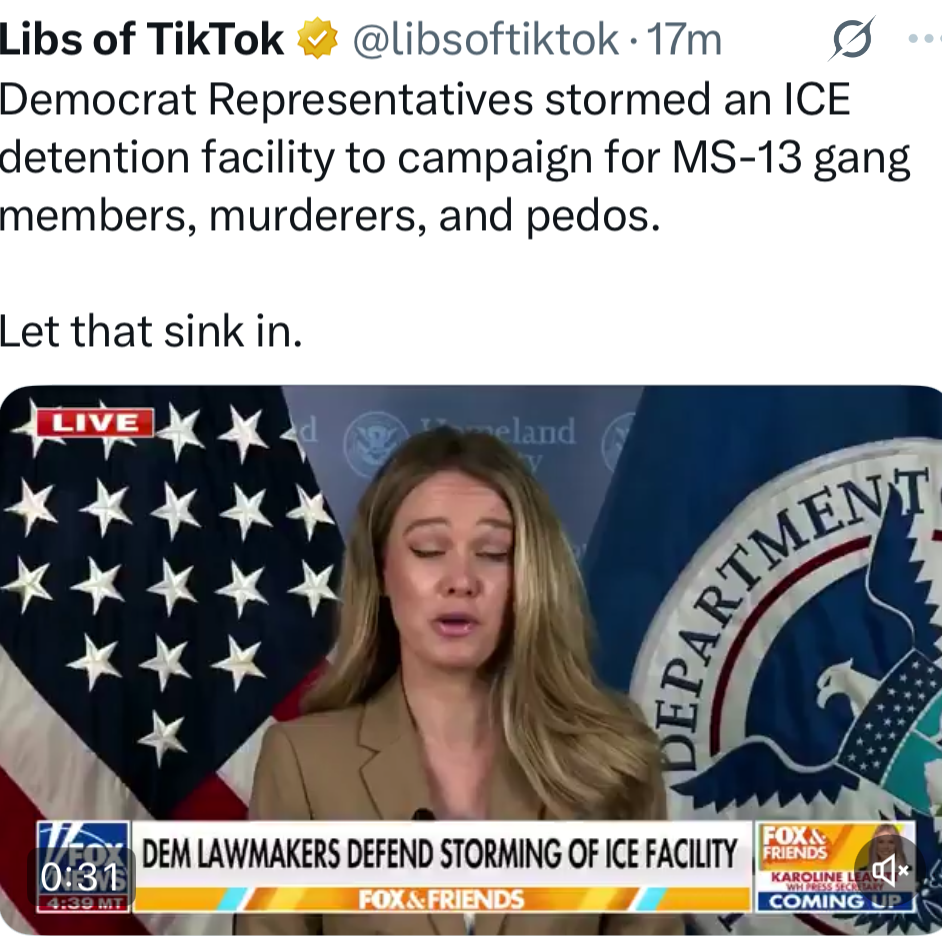Click the DEM LAWMAKERS headline banner
The width and height of the screenshot is (942, 938).
(x=441, y=853)
